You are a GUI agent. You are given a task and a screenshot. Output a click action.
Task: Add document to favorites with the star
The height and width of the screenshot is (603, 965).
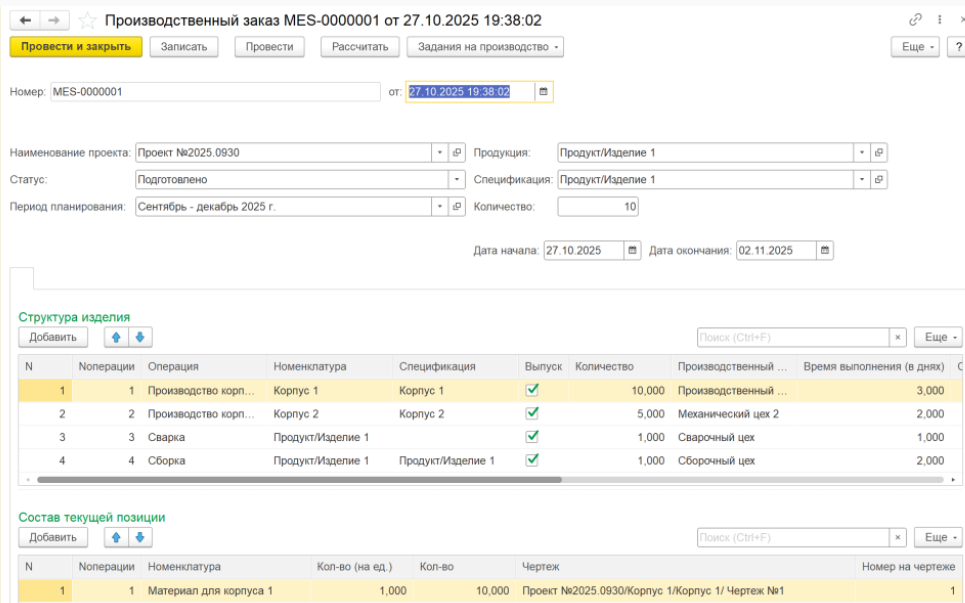[87, 21]
